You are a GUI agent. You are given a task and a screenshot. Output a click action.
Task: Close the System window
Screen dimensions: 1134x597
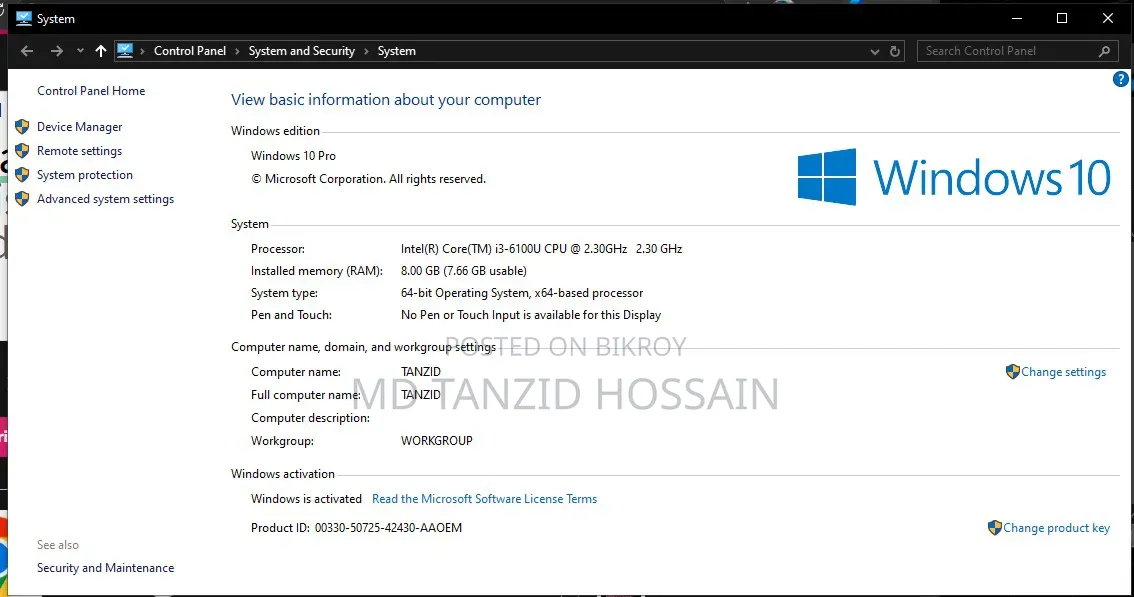1107,18
